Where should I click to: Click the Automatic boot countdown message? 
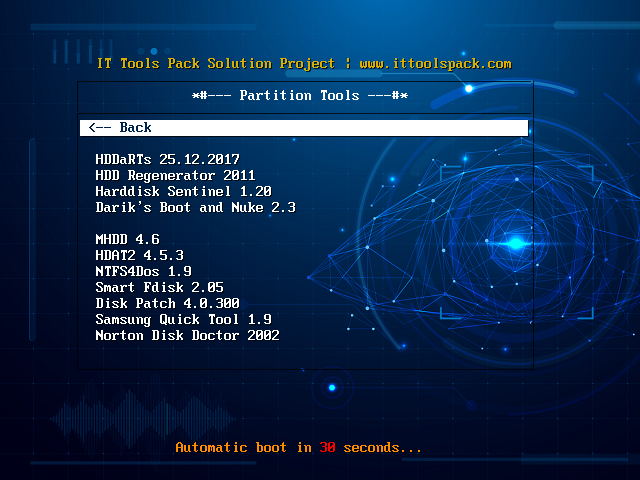[298, 448]
